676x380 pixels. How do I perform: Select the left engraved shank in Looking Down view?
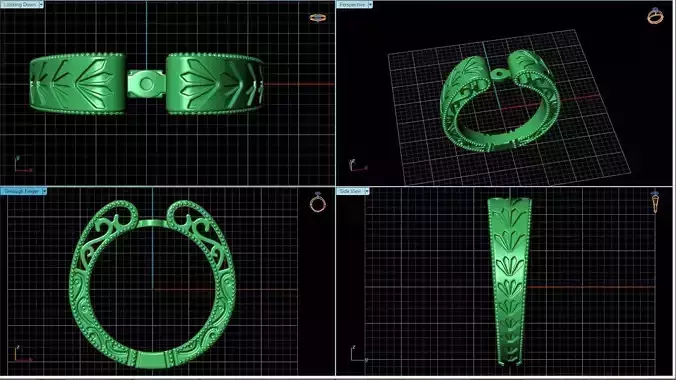point(78,84)
